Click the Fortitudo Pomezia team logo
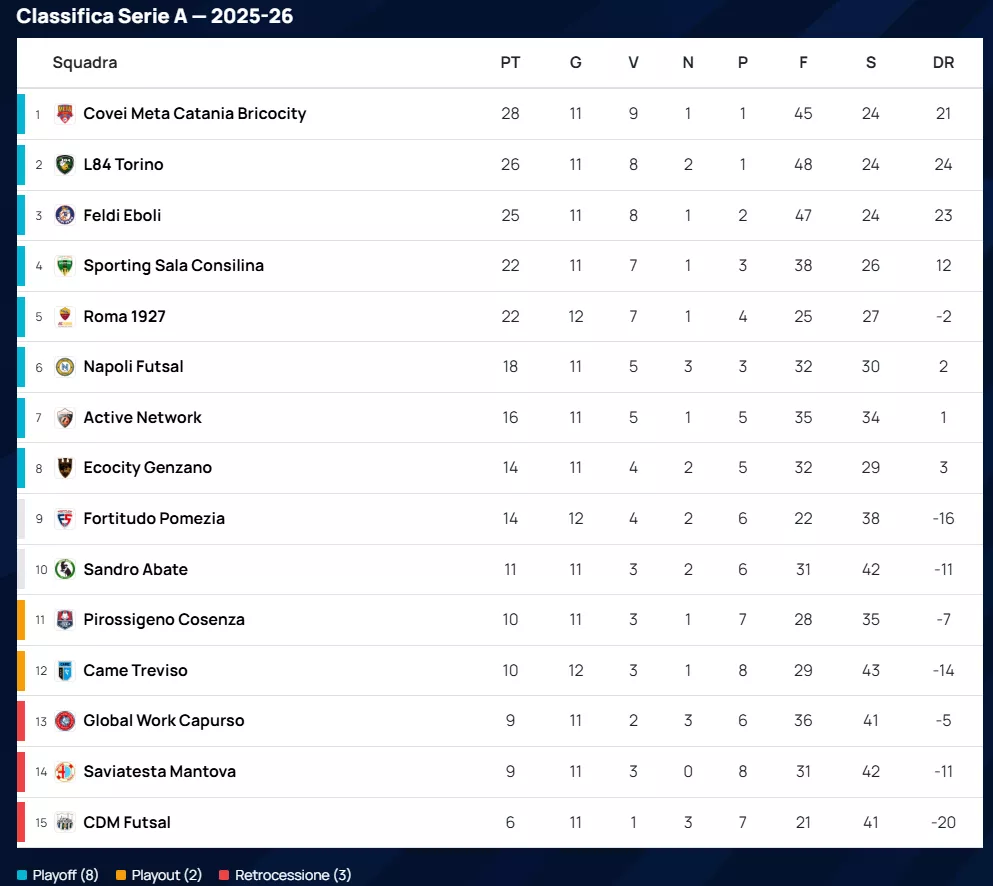This screenshot has height=886, width=993. click(x=64, y=519)
